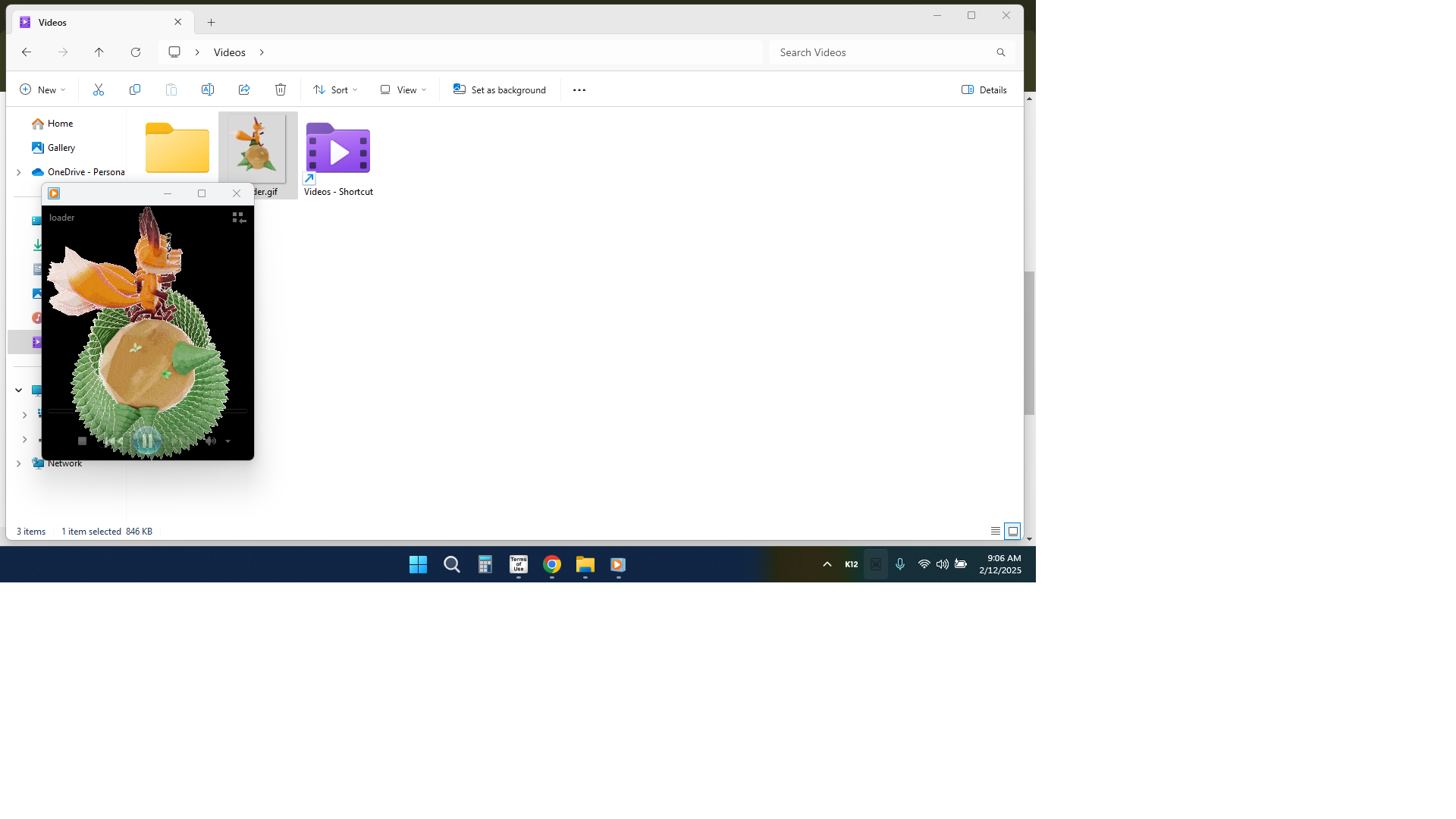The width and height of the screenshot is (1456, 819).
Task: Click the Windows Media Player title bar icon
Action: (54, 193)
